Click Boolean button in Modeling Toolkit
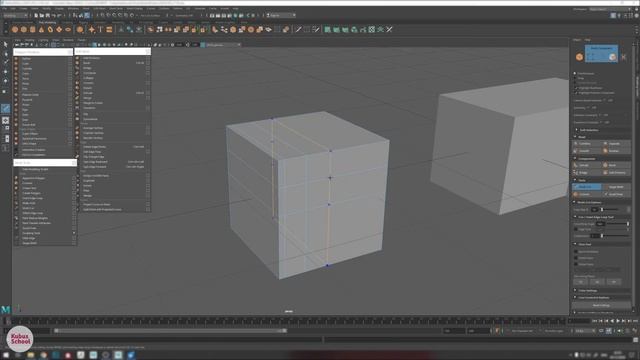This screenshot has width=640, height=360. click(x=616, y=151)
